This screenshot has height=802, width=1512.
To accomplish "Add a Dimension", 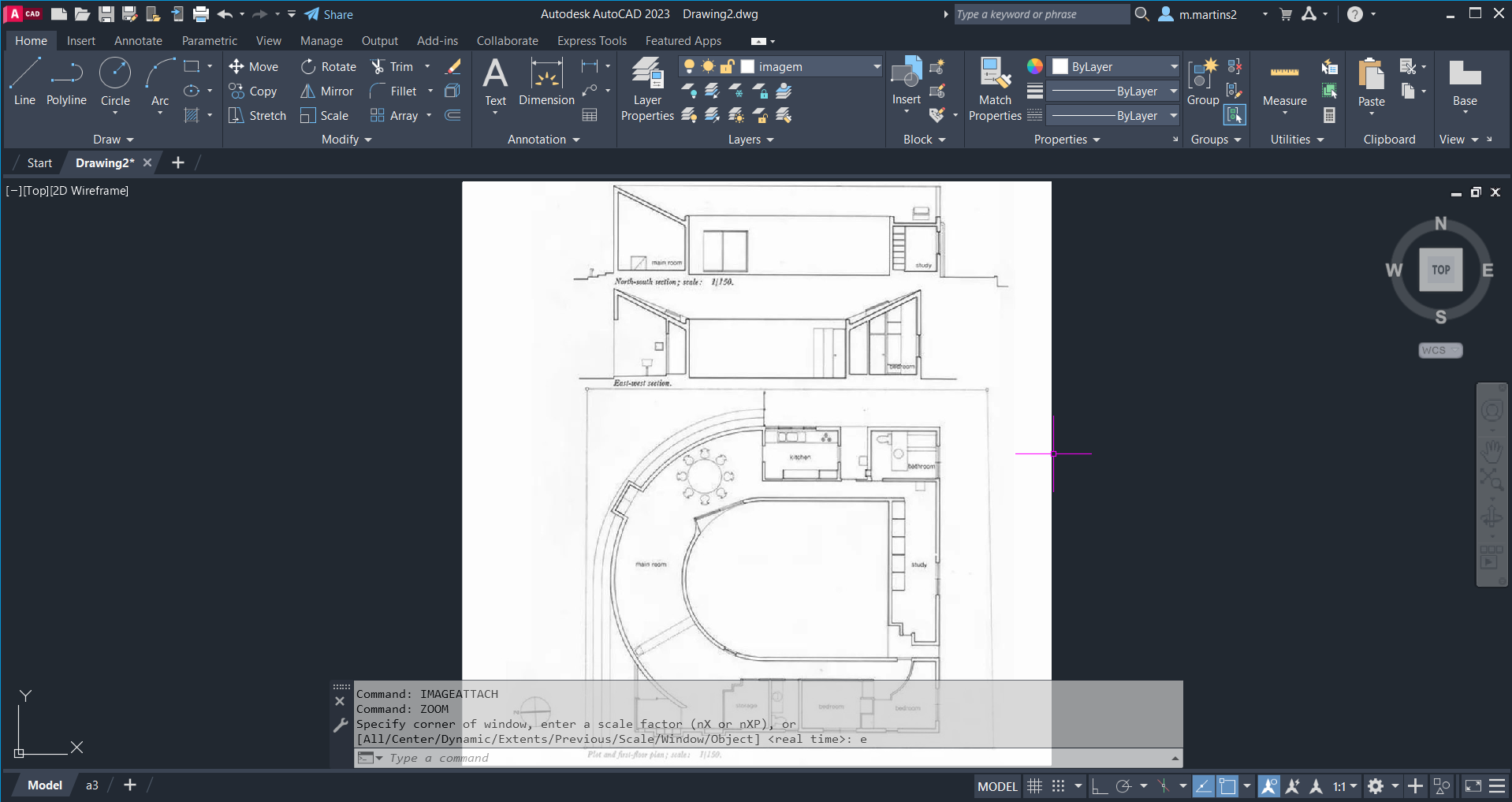I will tap(546, 82).
